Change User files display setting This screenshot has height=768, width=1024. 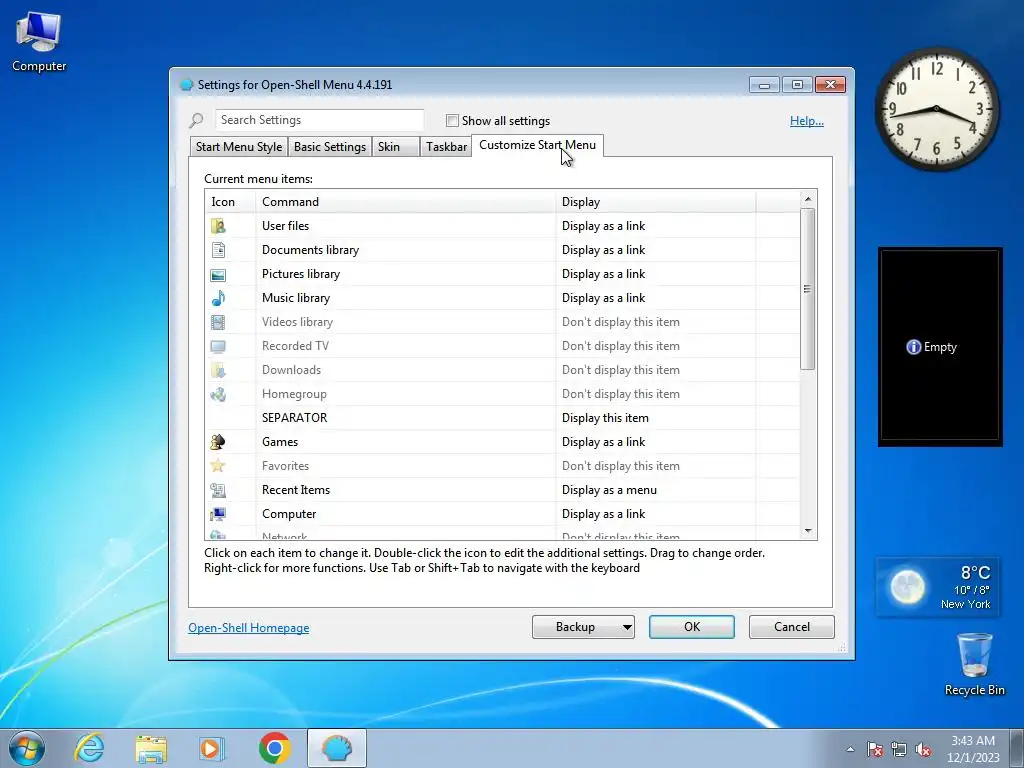coord(603,226)
